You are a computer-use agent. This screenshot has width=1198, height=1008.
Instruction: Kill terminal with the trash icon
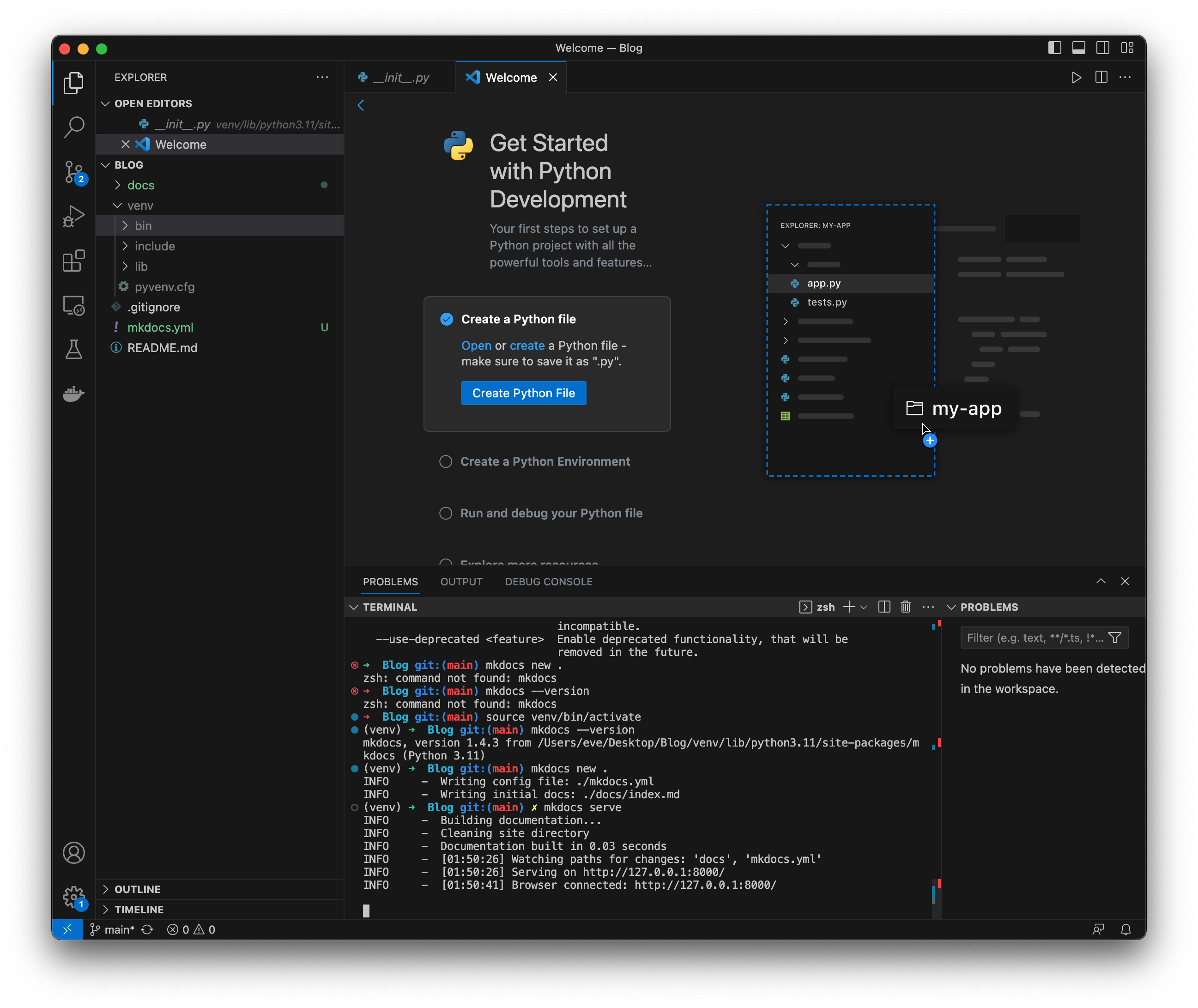[x=906, y=607]
